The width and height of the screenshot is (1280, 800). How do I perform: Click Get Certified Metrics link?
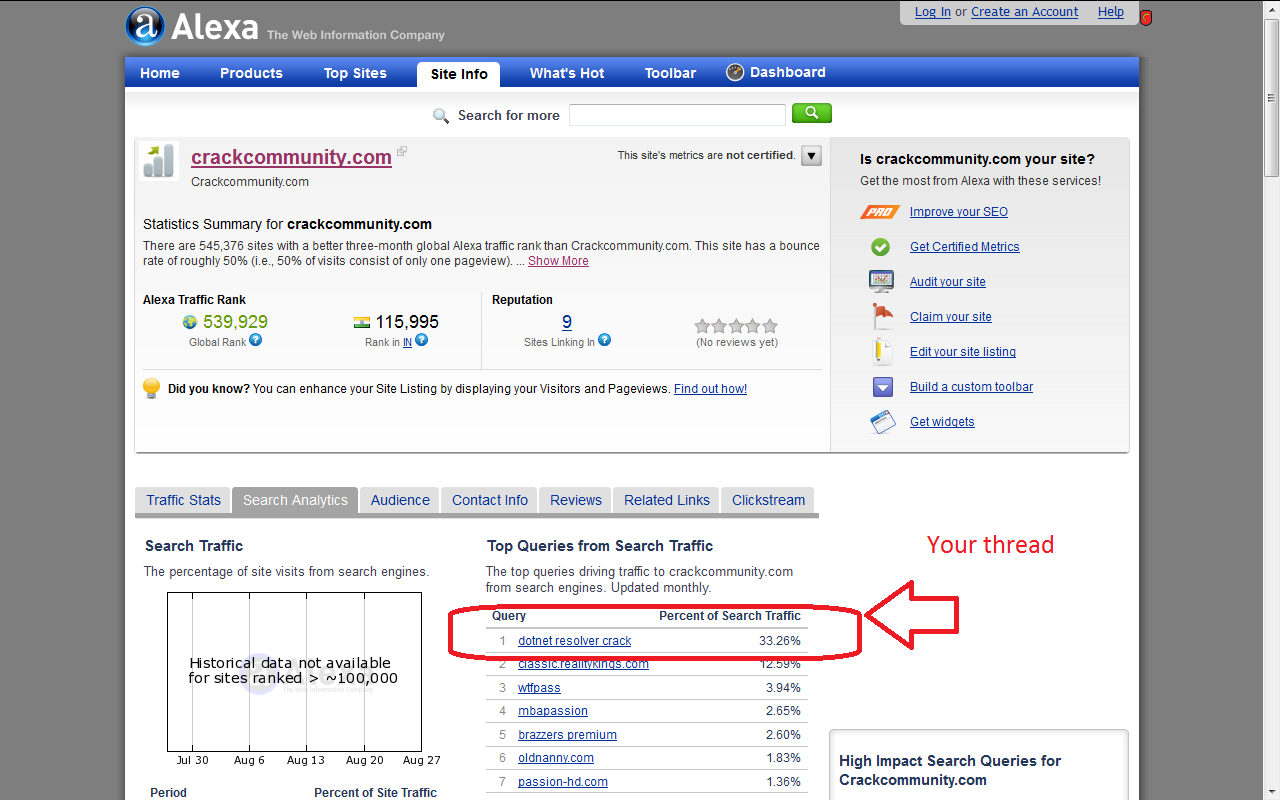tap(965, 247)
